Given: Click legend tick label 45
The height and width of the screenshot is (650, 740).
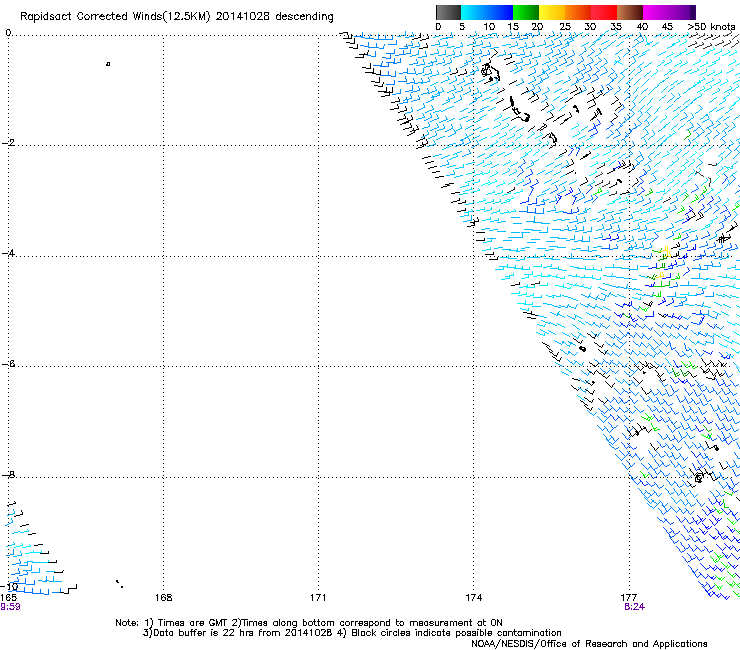Looking at the screenshot, I should coord(667,27).
